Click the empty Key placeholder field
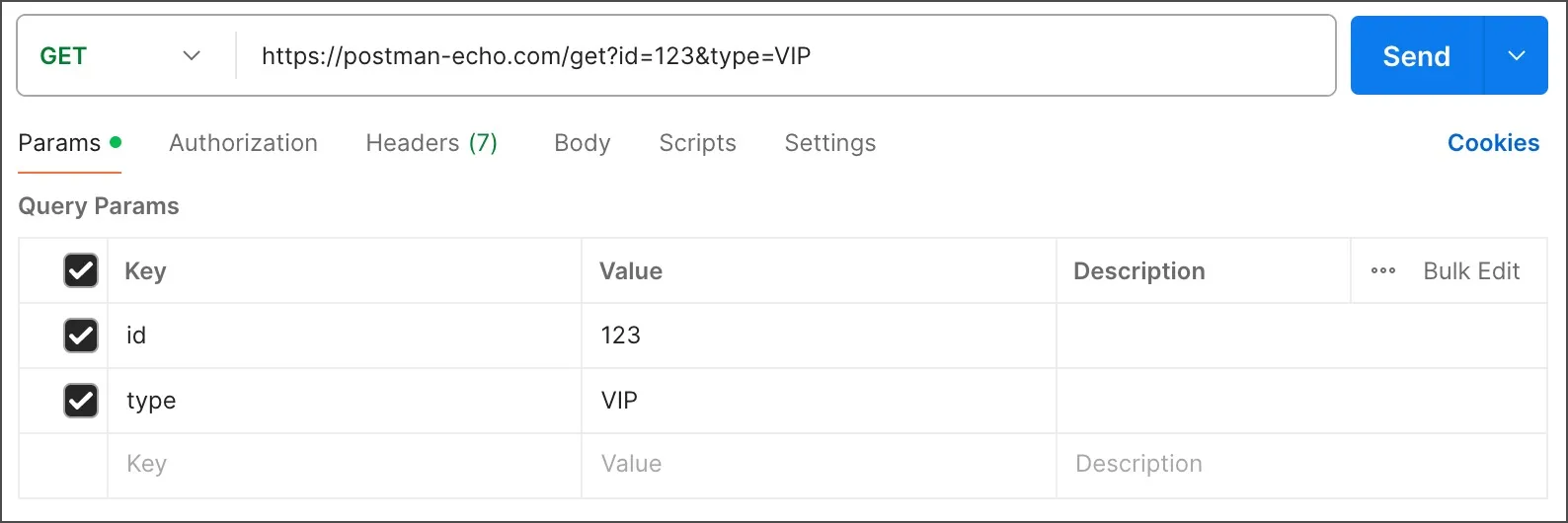This screenshot has height=523, width=1568. (x=345, y=465)
